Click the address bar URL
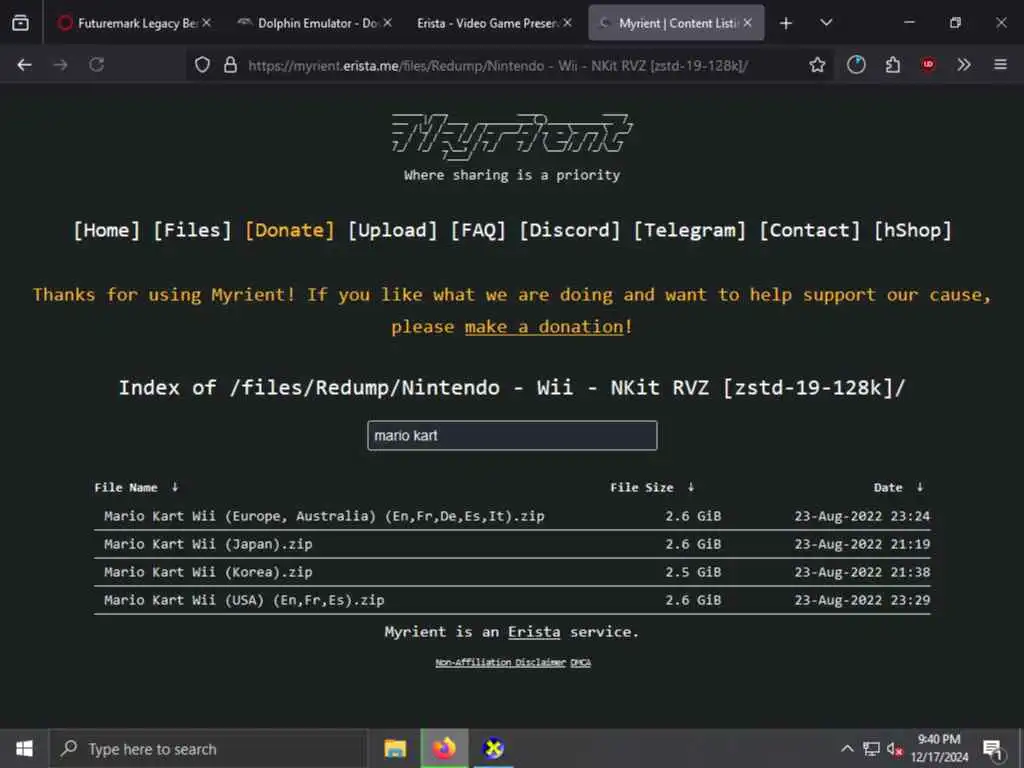Viewport: 1024px width, 768px height. (498, 65)
